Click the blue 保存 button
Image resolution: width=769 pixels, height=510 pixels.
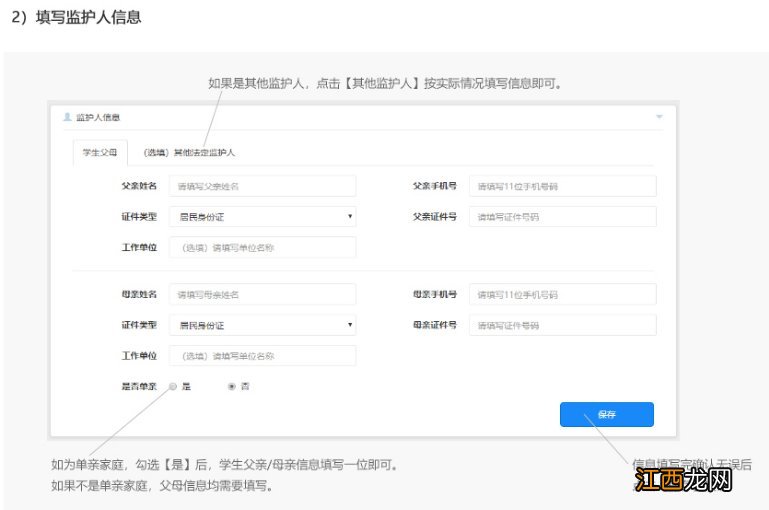pyautogui.click(x=607, y=414)
